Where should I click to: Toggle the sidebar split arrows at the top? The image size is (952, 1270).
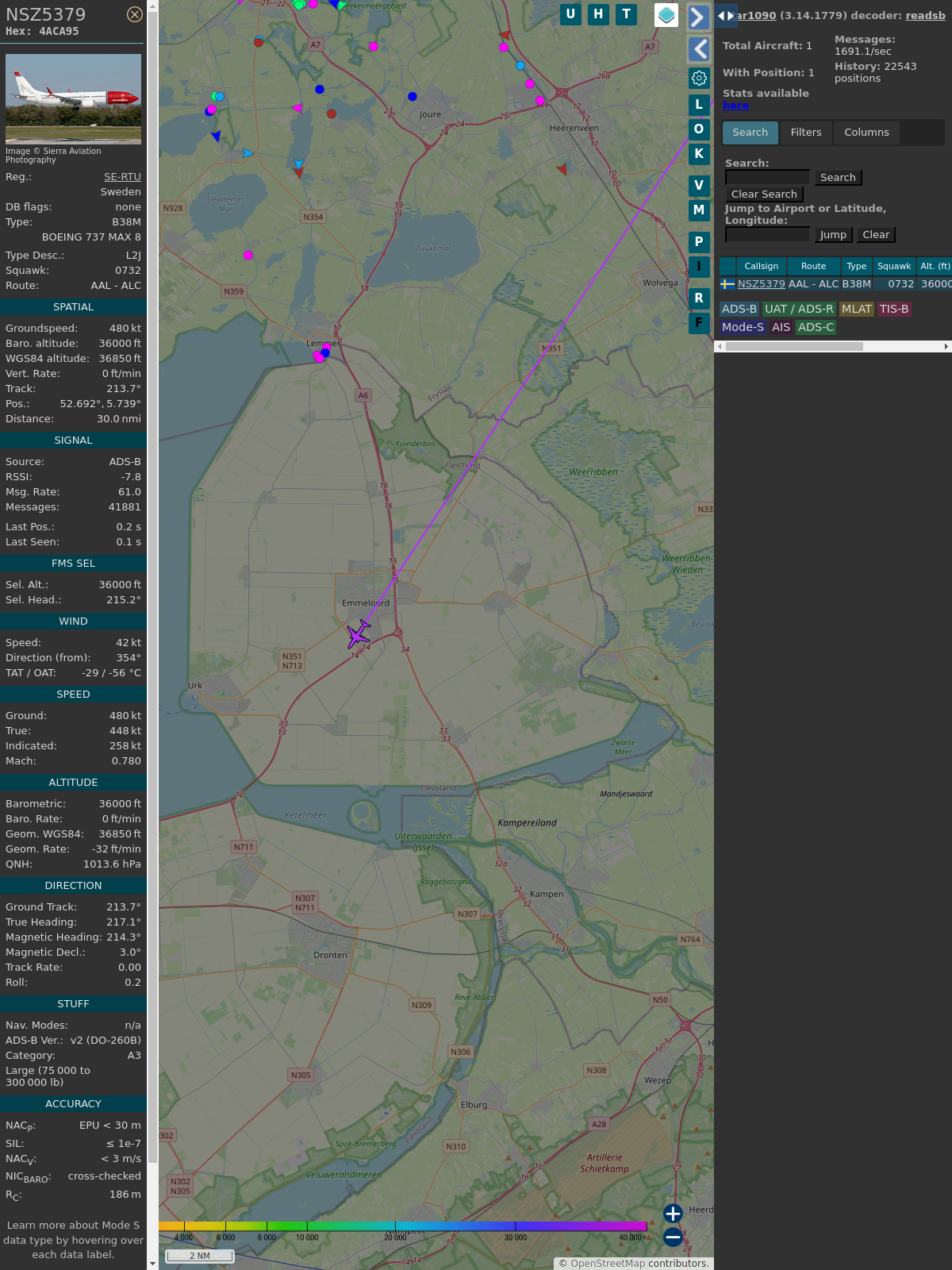725,16
